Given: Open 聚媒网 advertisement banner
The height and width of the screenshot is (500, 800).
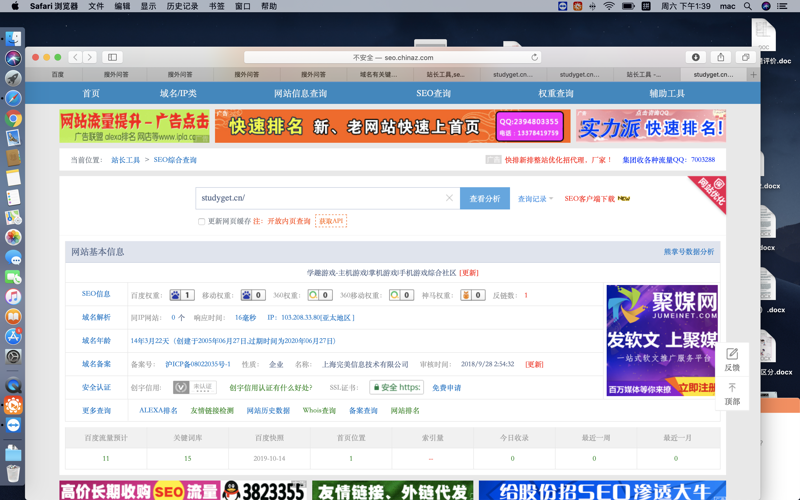Looking at the screenshot, I should [x=662, y=340].
